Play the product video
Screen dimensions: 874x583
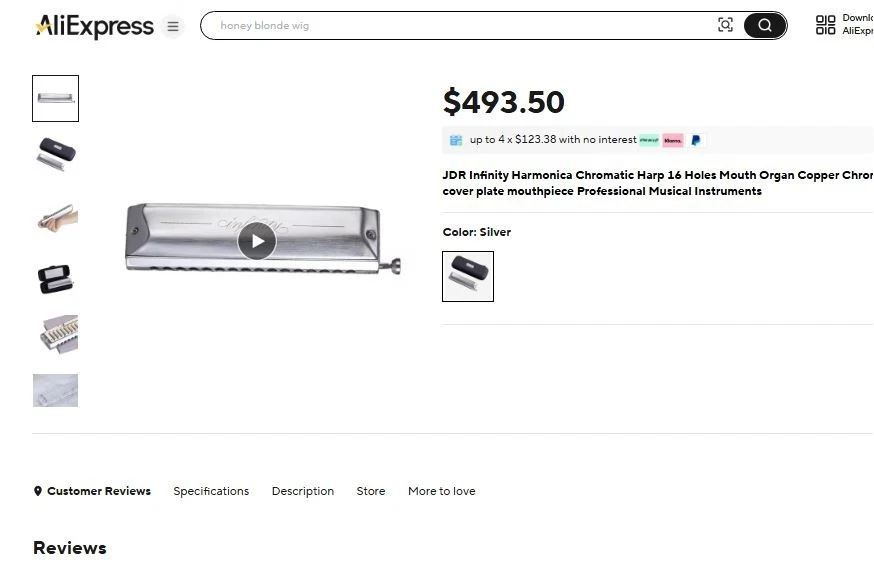(x=257, y=240)
